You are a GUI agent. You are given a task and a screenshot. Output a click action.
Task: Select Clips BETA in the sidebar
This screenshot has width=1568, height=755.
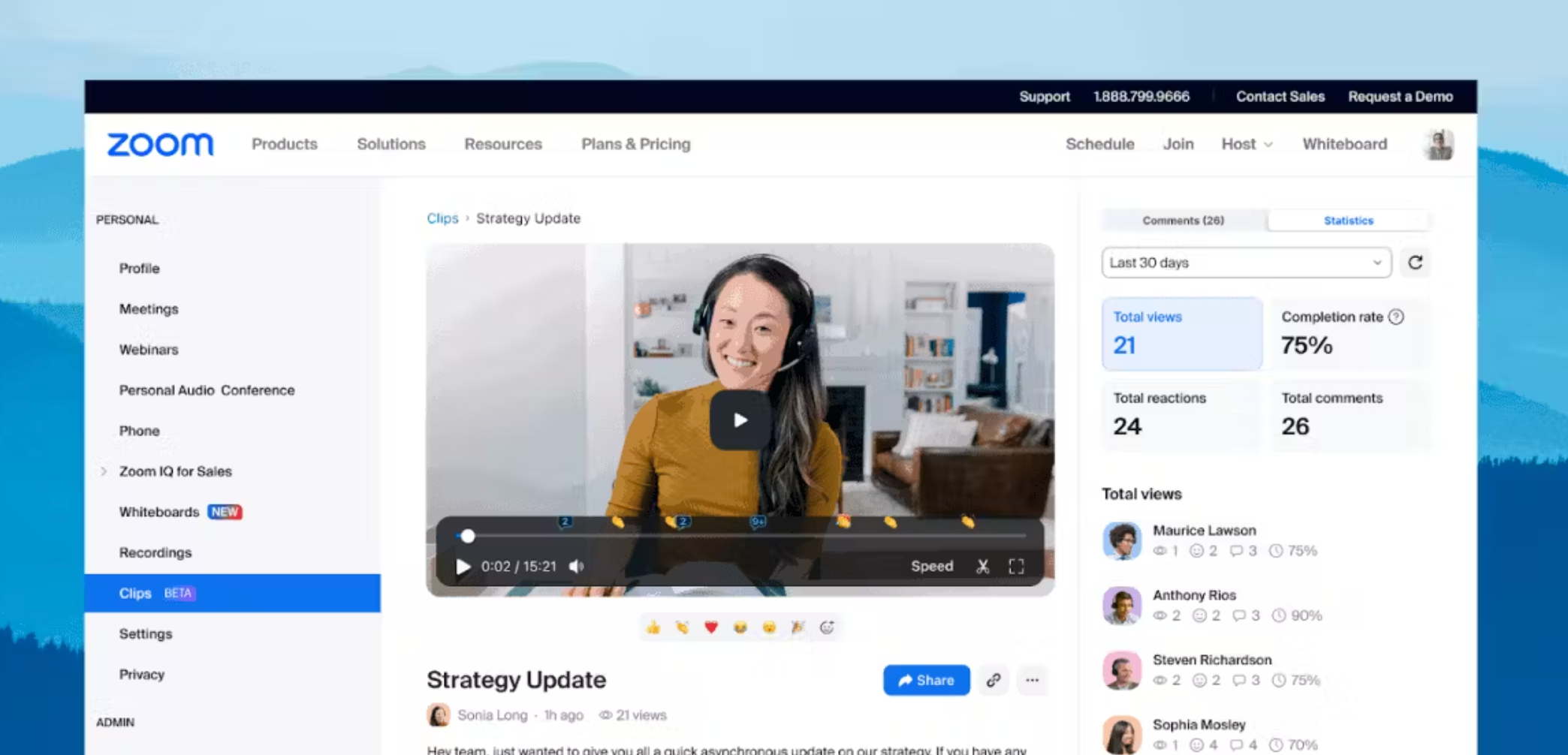coord(232,593)
